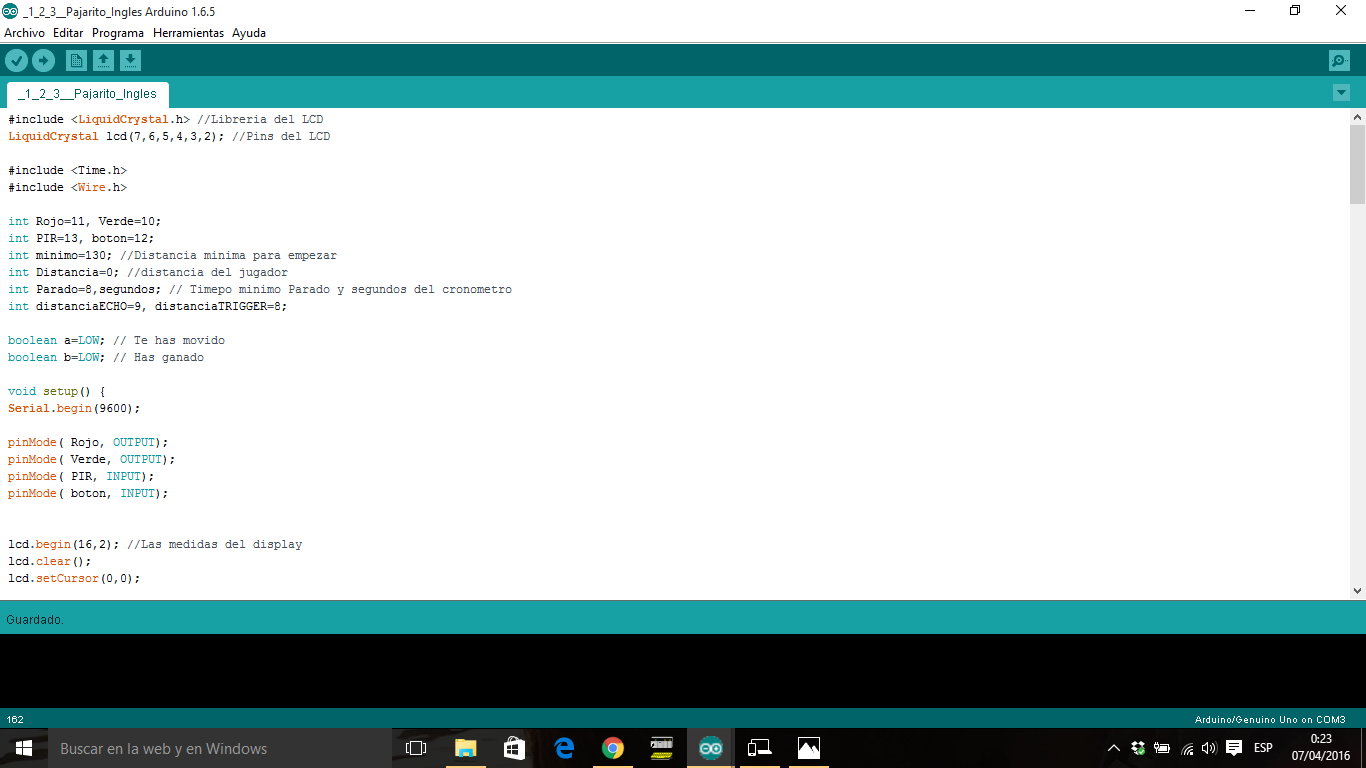The image size is (1366, 768).
Task: Launch Google Chrome from the taskbar
Action: coord(613,748)
